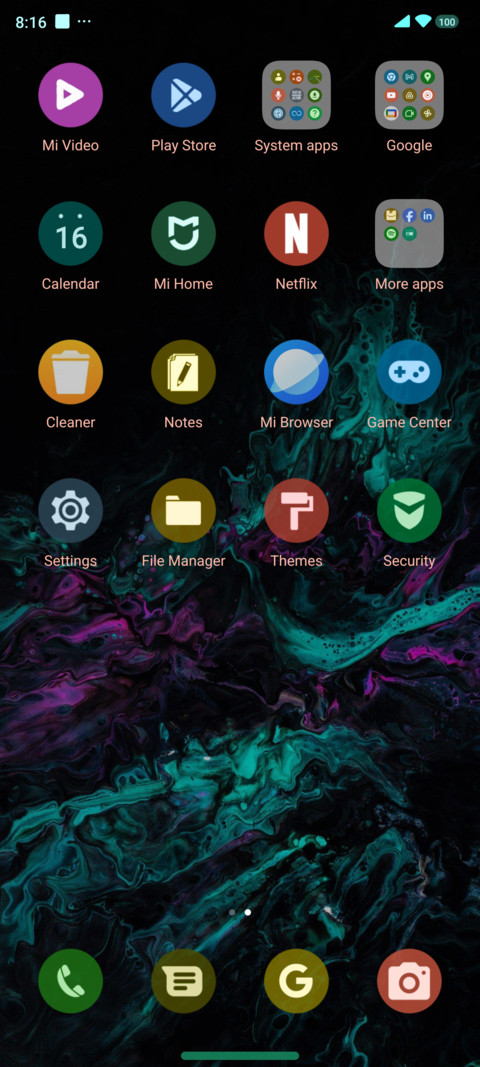This screenshot has height=1067, width=480.
Task: Tap the "Notes" label
Action: [x=183, y=422]
